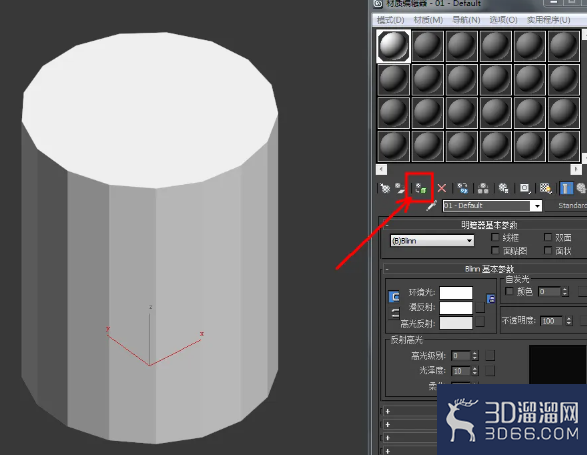Click the Get Material icon

385,188
